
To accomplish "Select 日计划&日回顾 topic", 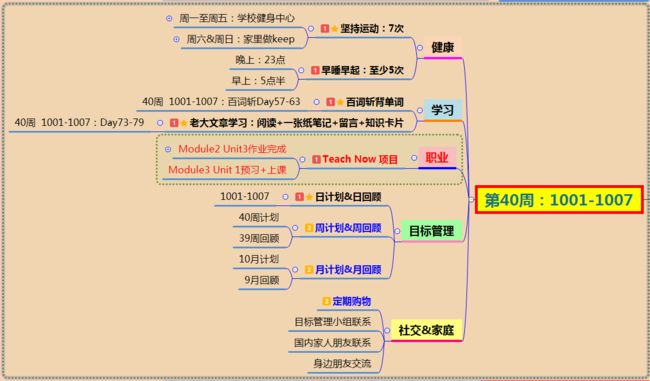I will point(348,197).
